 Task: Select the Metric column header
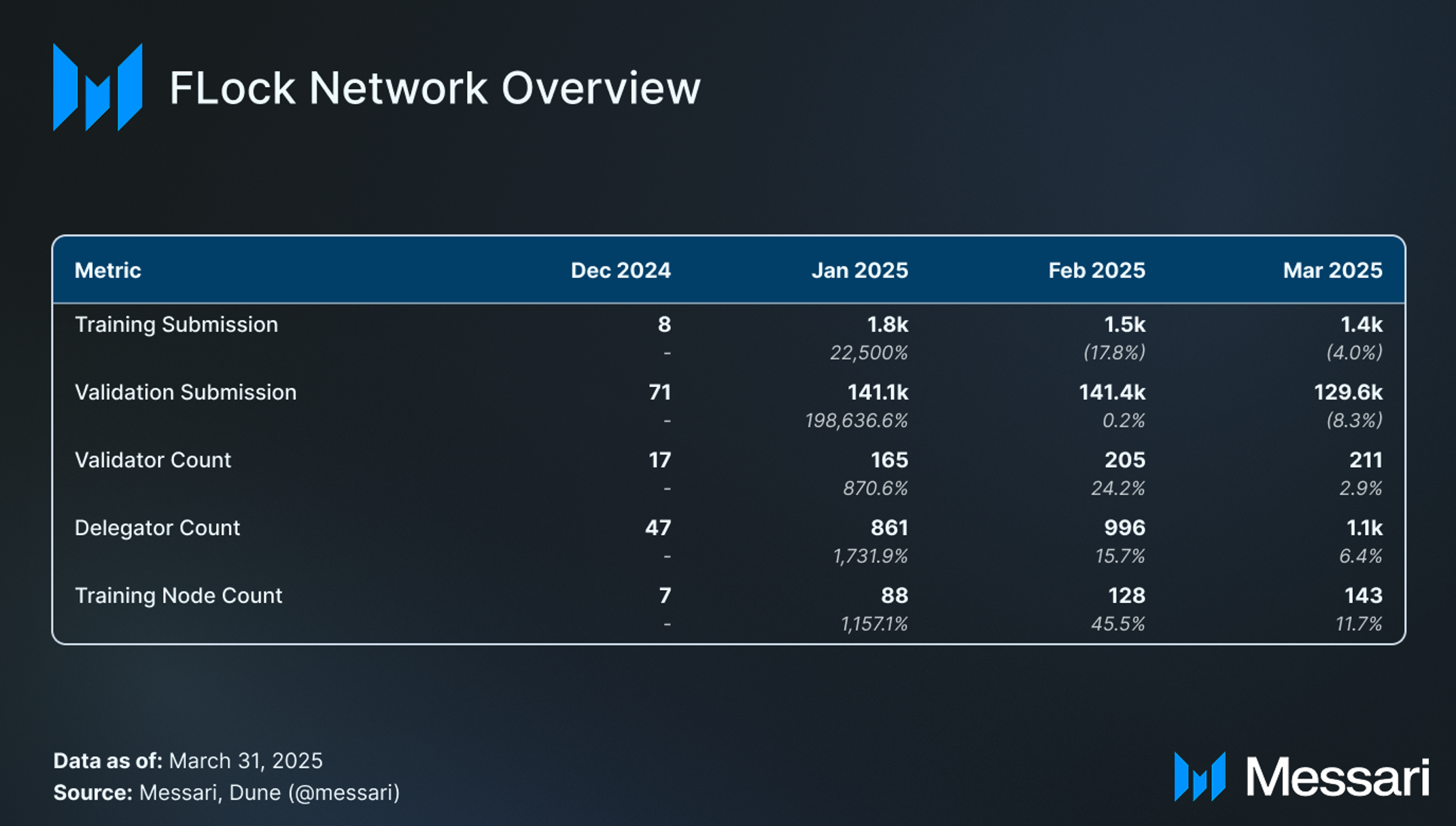(x=107, y=271)
